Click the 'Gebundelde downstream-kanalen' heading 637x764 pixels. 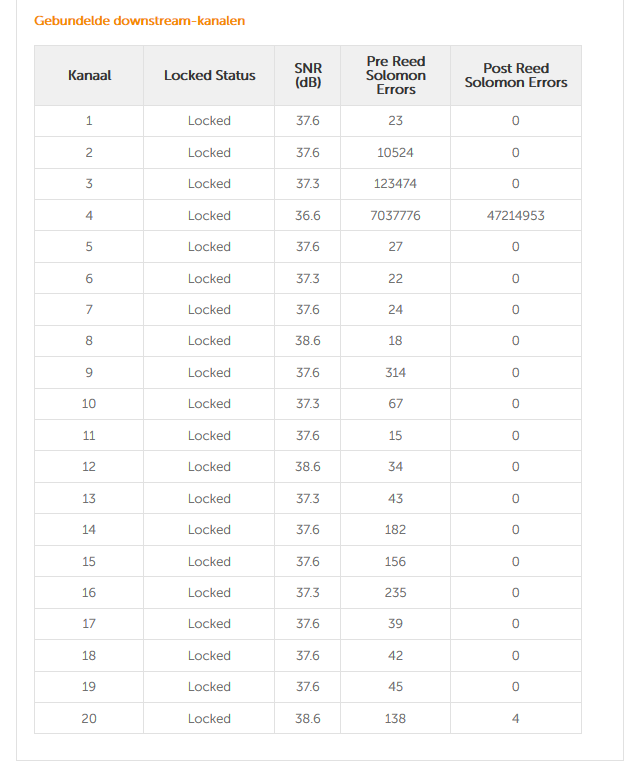(x=139, y=20)
